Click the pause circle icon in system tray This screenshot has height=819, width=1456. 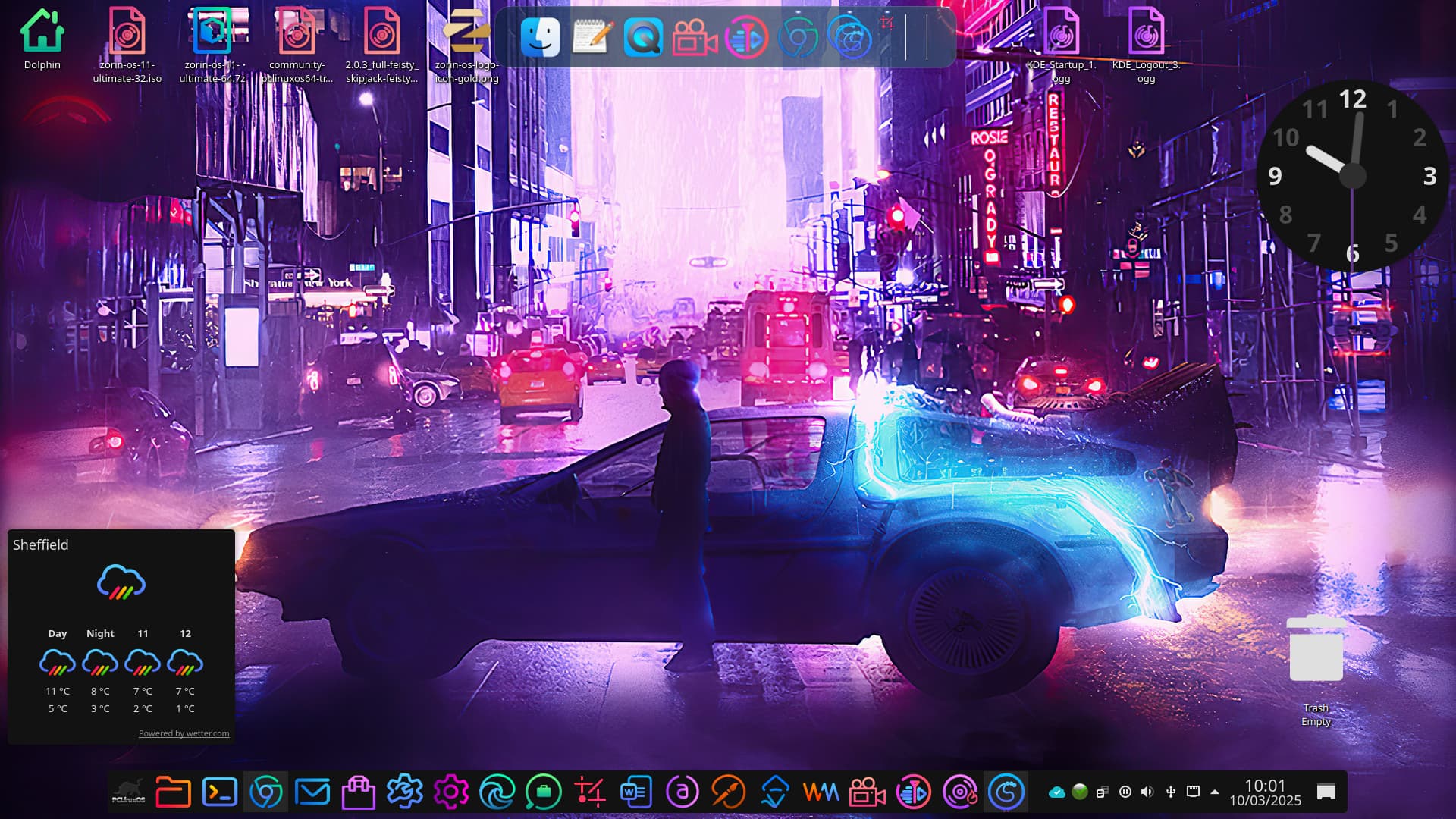coord(1125,792)
